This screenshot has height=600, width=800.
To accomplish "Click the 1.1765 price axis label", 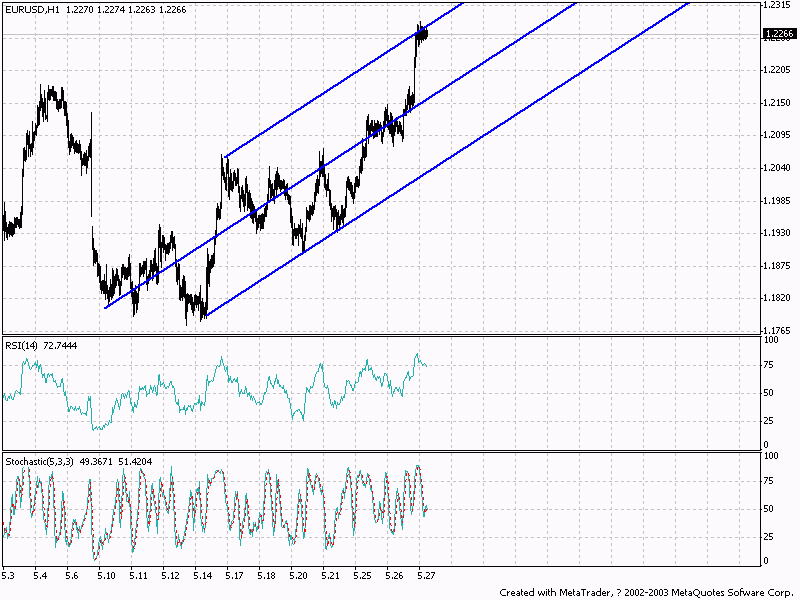I will coord(777,331).
